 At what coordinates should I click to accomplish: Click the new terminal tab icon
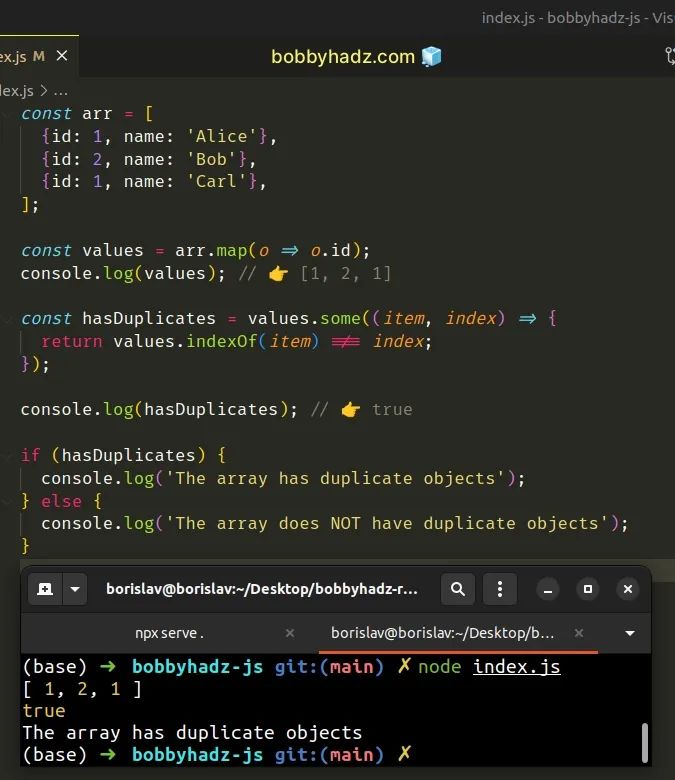coord(45,589)
